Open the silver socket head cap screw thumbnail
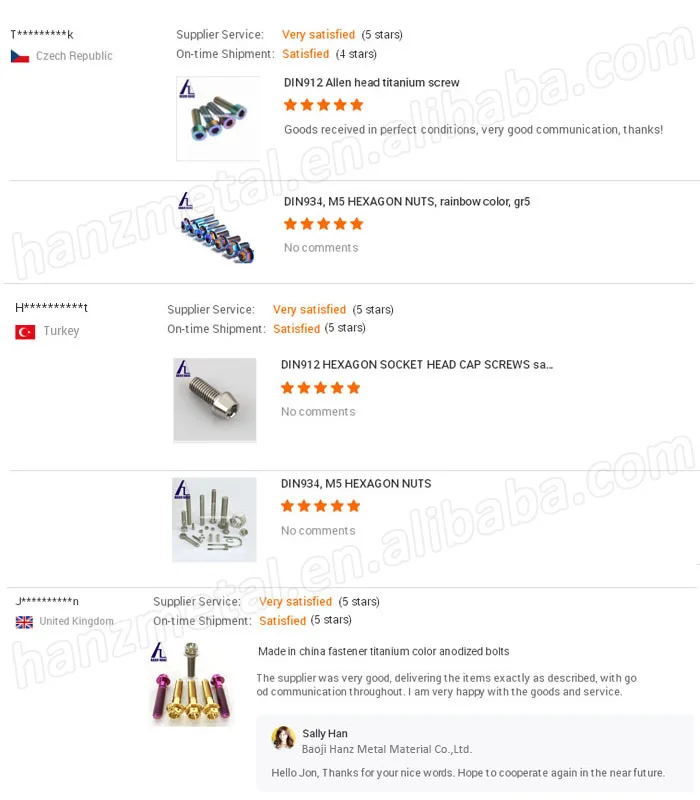This screenshot has width=700, height=800. click(x=215, y=399)
